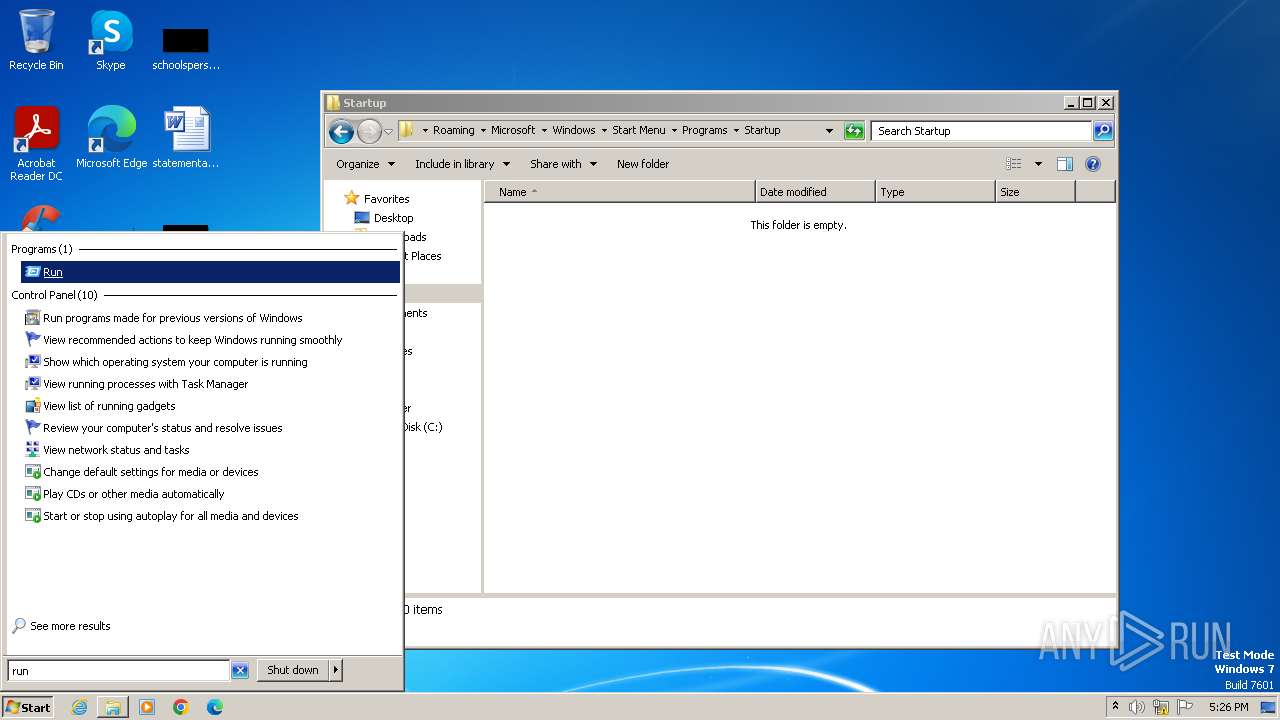Screen dimensions: 1280x720
Task: Open more view options dropdown arrow
Action: [x=1038, y=164]
